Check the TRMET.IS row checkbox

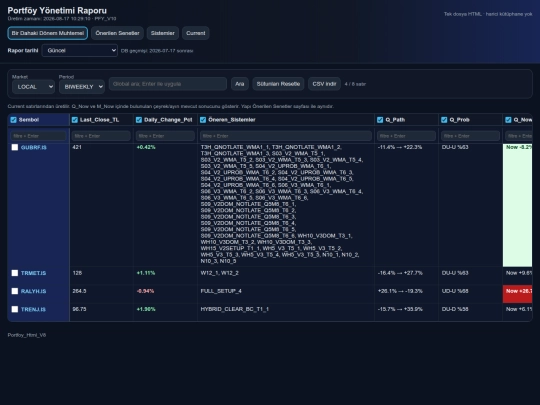coord(15,273)
